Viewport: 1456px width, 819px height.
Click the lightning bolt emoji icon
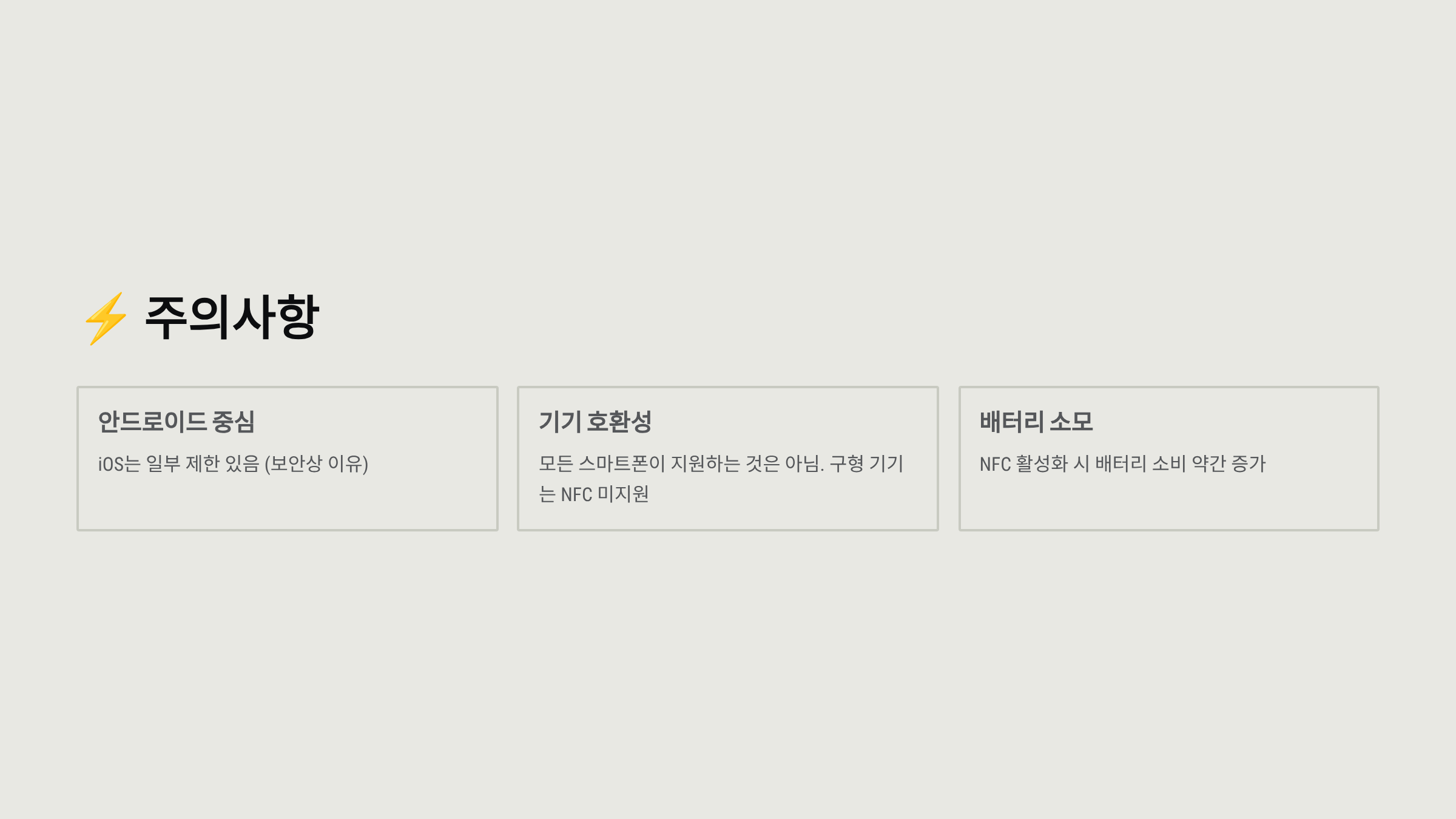click(x=106, y=318)
